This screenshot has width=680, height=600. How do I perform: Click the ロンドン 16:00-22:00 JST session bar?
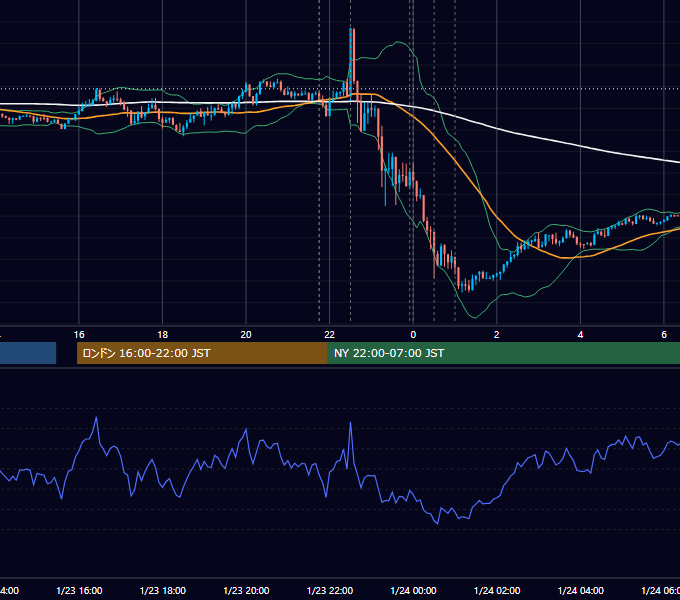pyautogui.click(x=202, y=353)
